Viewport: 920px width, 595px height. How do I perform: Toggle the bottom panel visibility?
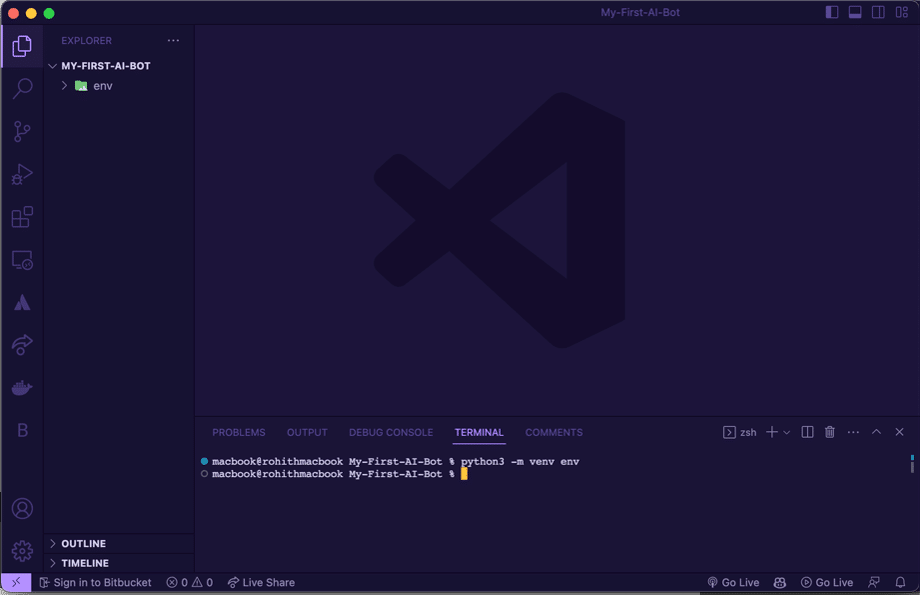click(855, 13)
